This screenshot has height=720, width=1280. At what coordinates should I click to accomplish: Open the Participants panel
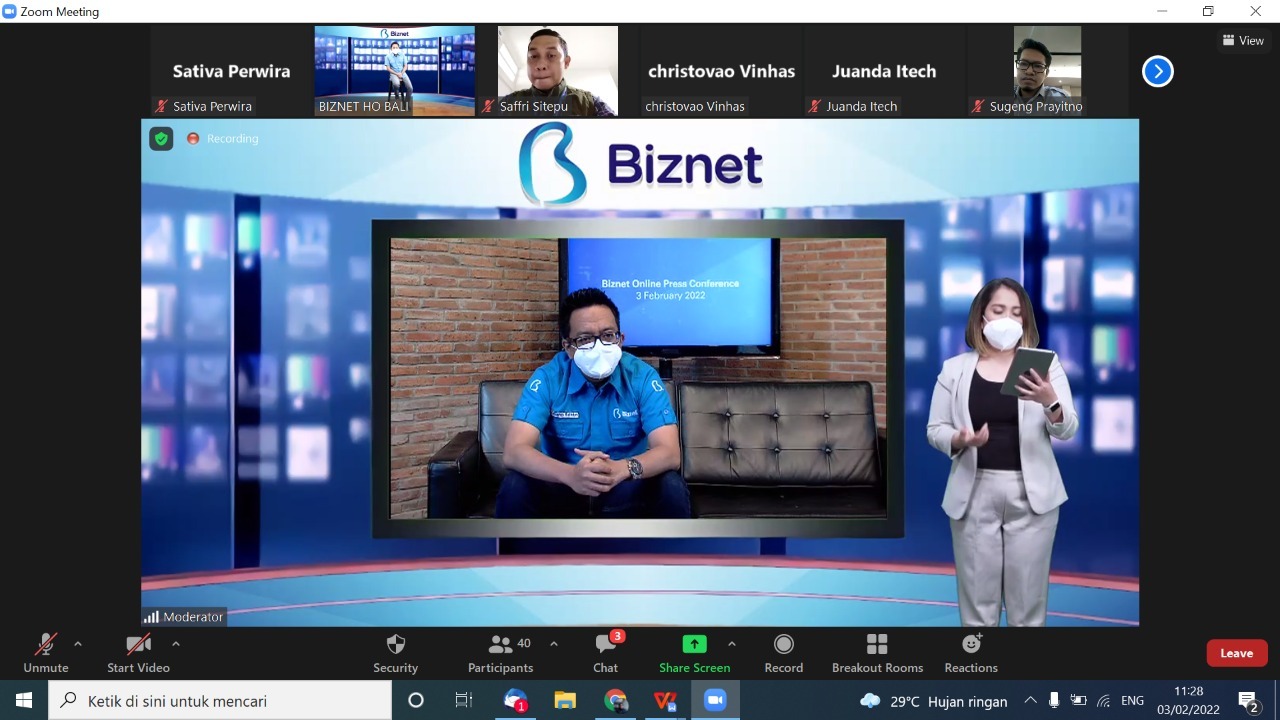coord(501,654)
